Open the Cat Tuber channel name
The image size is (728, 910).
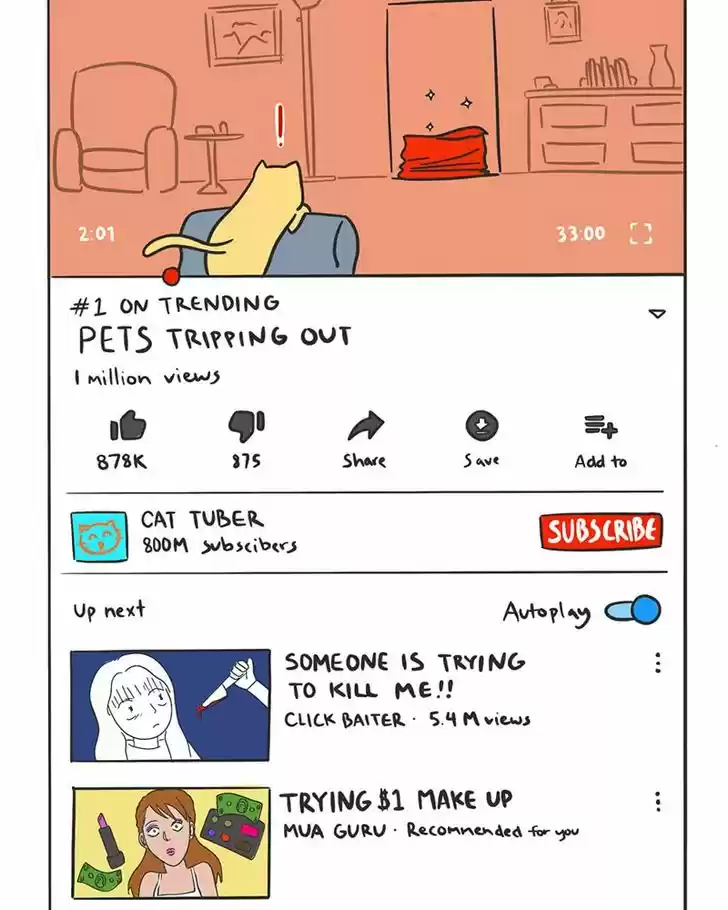(202, 519)
